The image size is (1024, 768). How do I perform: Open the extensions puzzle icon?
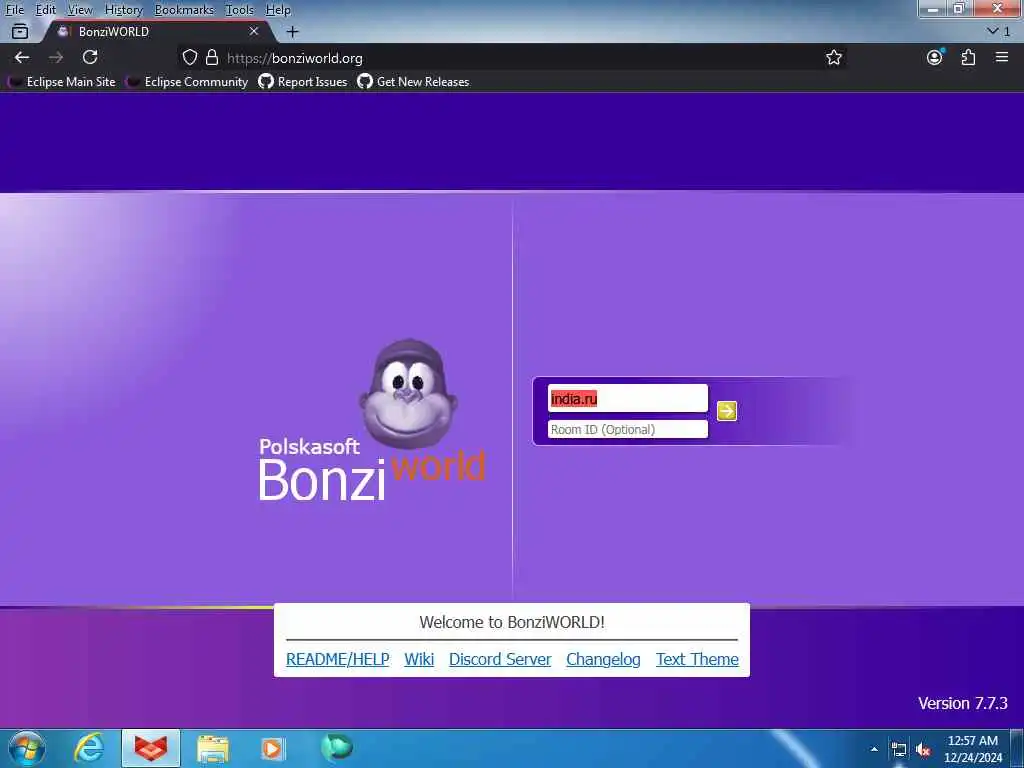[968, 57]
